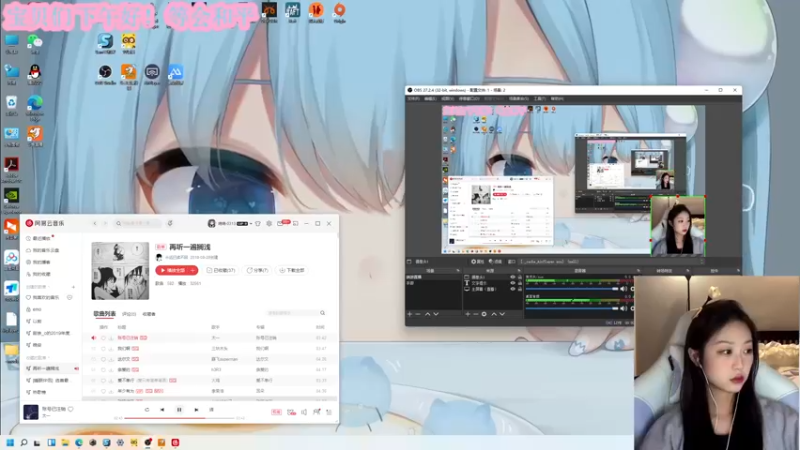Open the listen-to-identify microphone icon
Screen dimensions: 800x450
(x=170, y=223)
